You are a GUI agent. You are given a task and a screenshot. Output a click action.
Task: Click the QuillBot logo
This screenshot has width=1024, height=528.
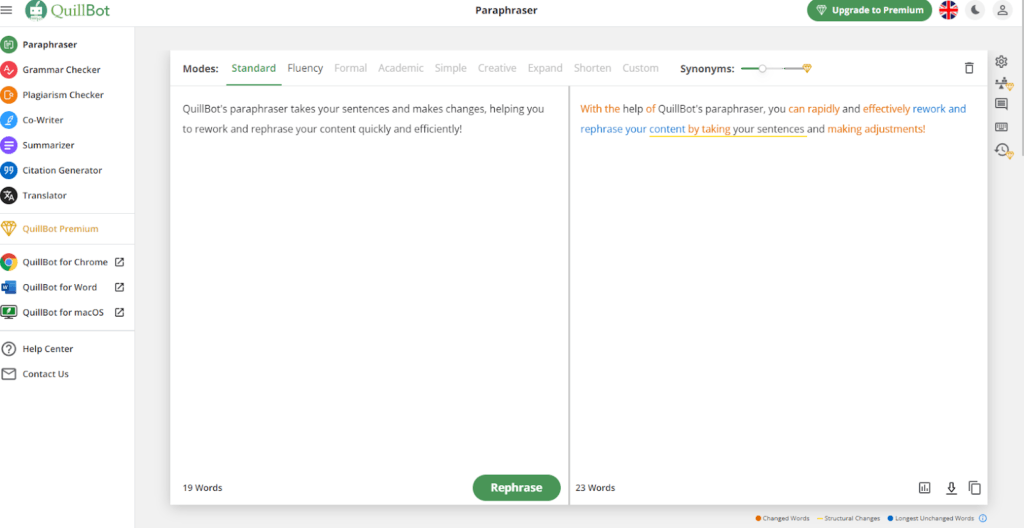[x=68, y=10]
